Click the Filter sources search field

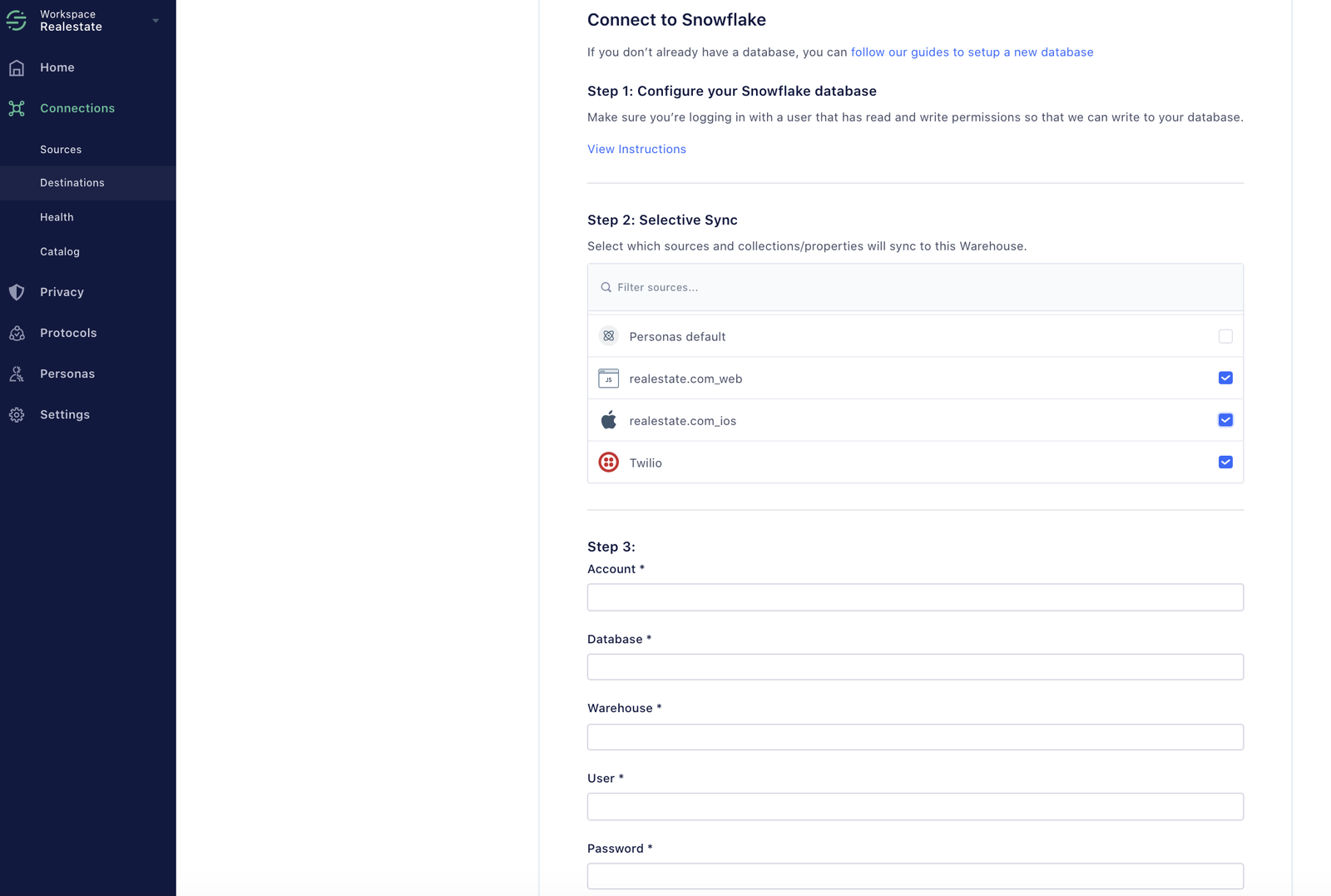[915, 287]
